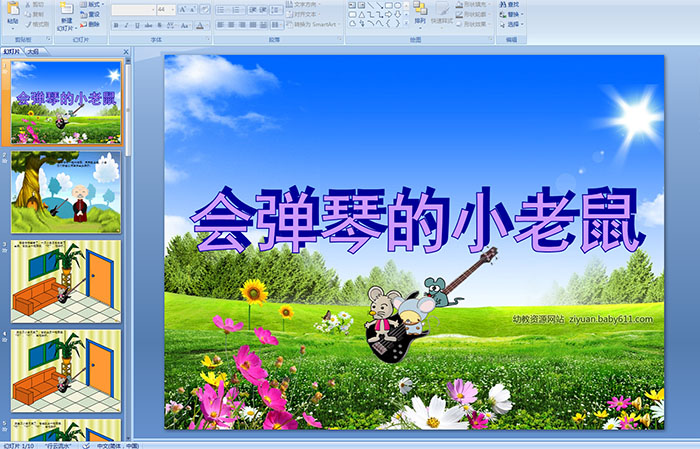Select the Triangle shape in the gallery

[361, 15]
